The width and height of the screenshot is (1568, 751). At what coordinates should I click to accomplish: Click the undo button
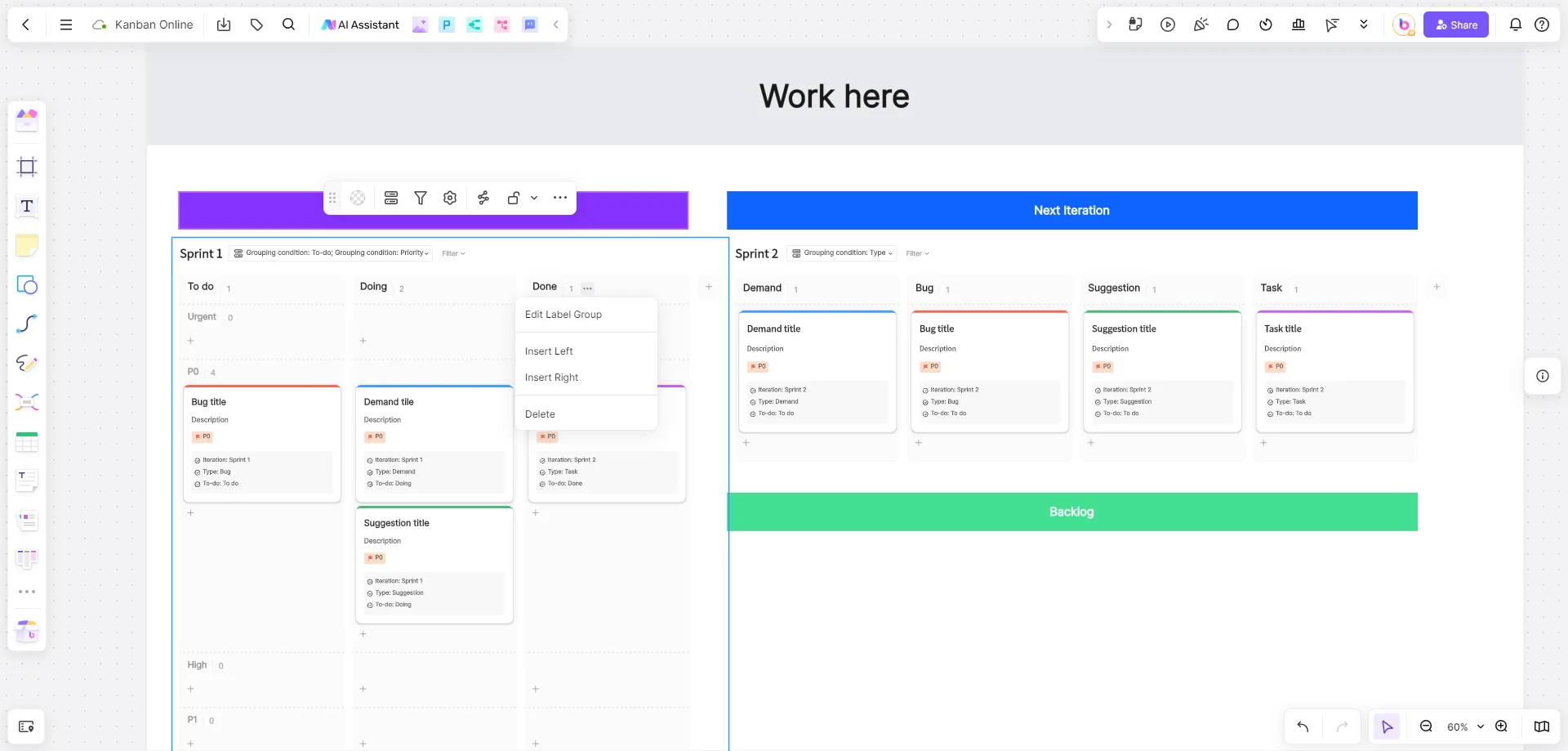(x=1303, y=726)
